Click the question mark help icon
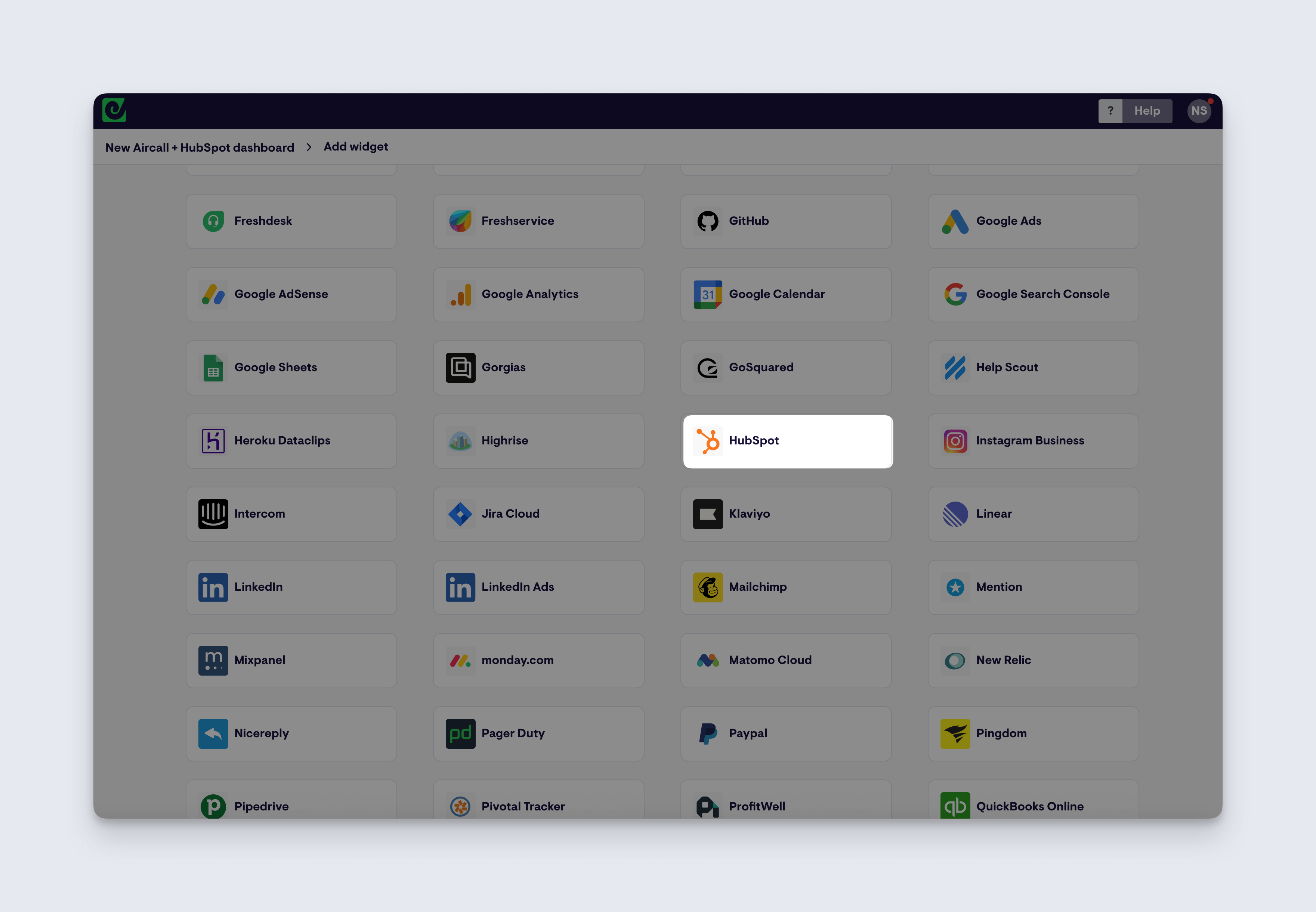1316x912 pixels. click(x=1110, y=111)
